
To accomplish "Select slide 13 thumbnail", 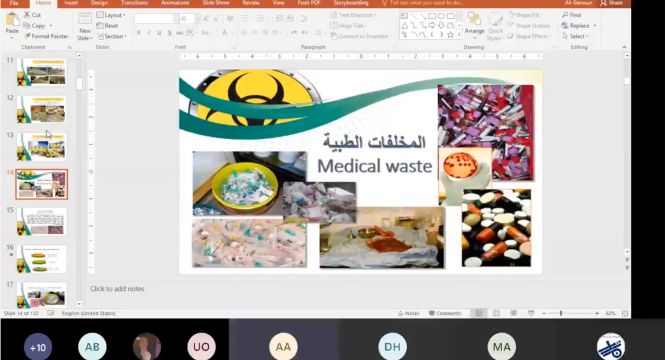I will [42, 147].
